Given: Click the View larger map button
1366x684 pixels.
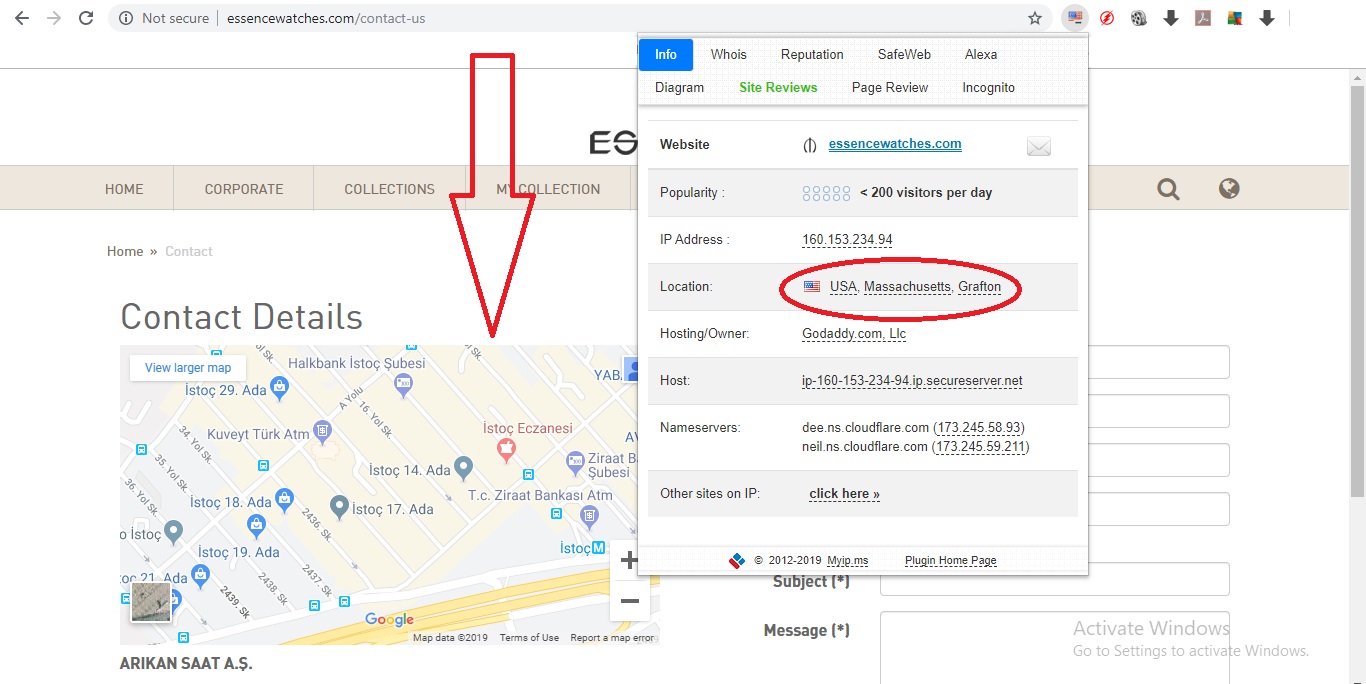Looking at the screenshot, I should click(188, 368).
